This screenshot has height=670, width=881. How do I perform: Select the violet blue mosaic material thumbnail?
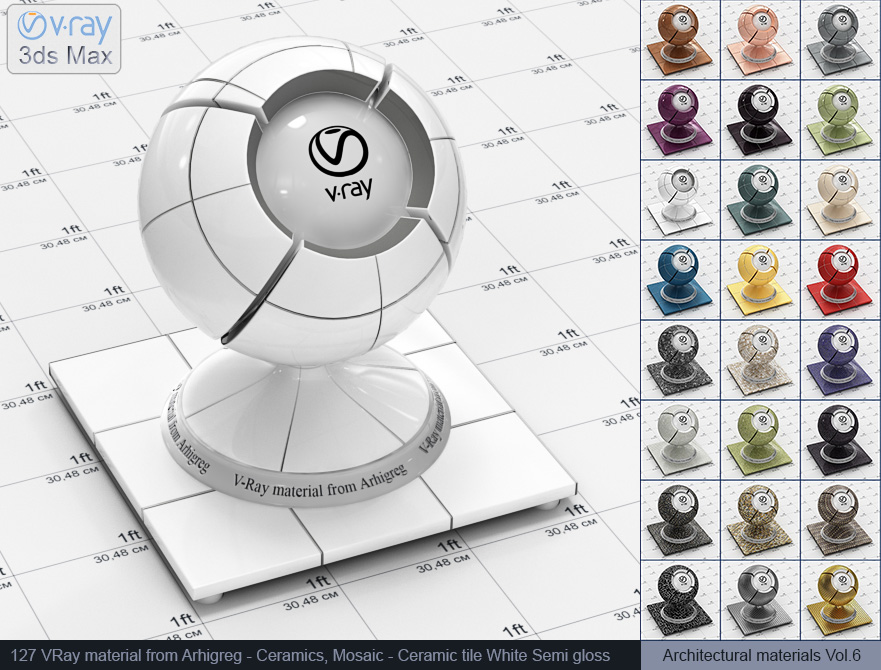841,360
